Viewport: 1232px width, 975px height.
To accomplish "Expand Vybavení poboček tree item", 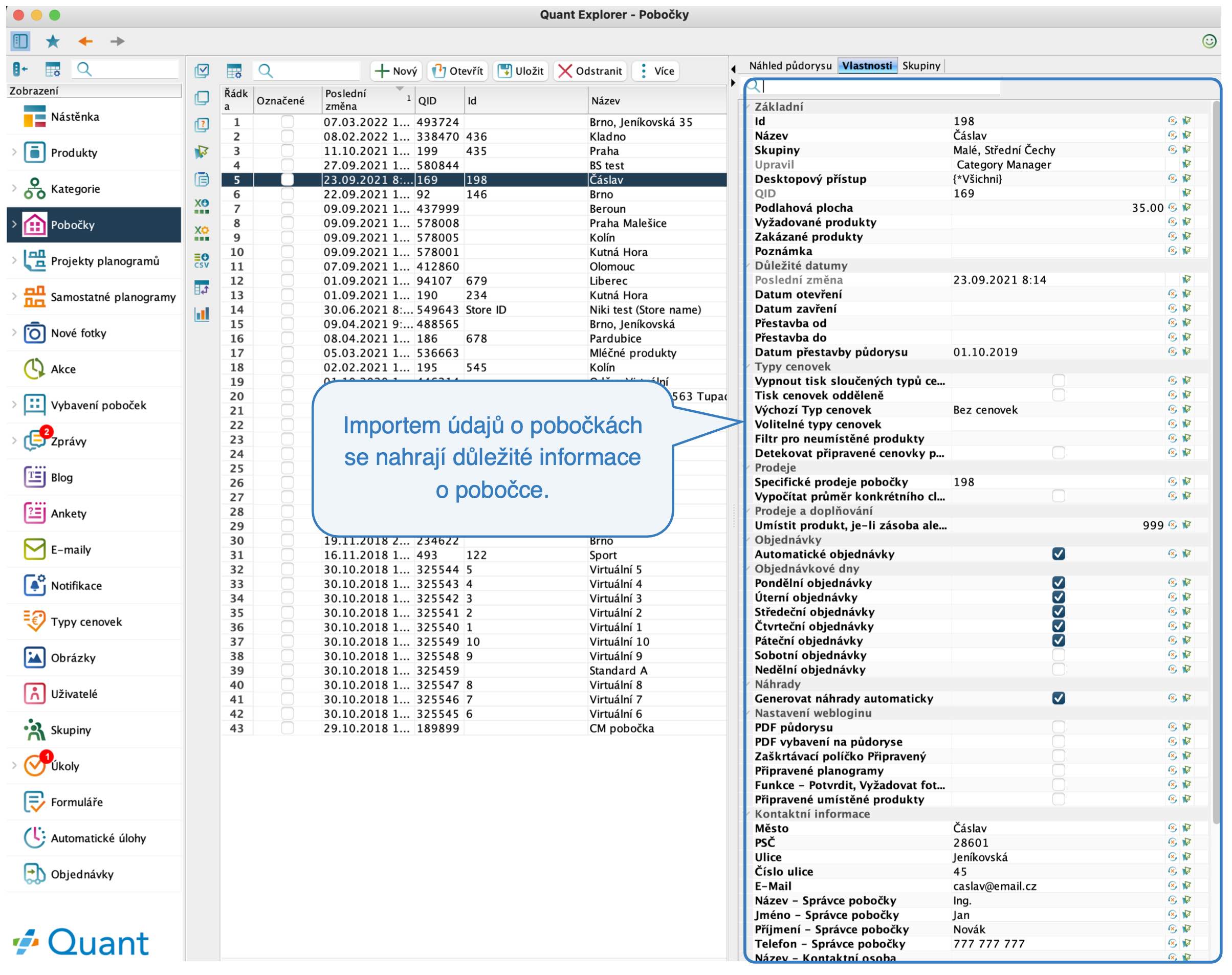I will 14,404.
